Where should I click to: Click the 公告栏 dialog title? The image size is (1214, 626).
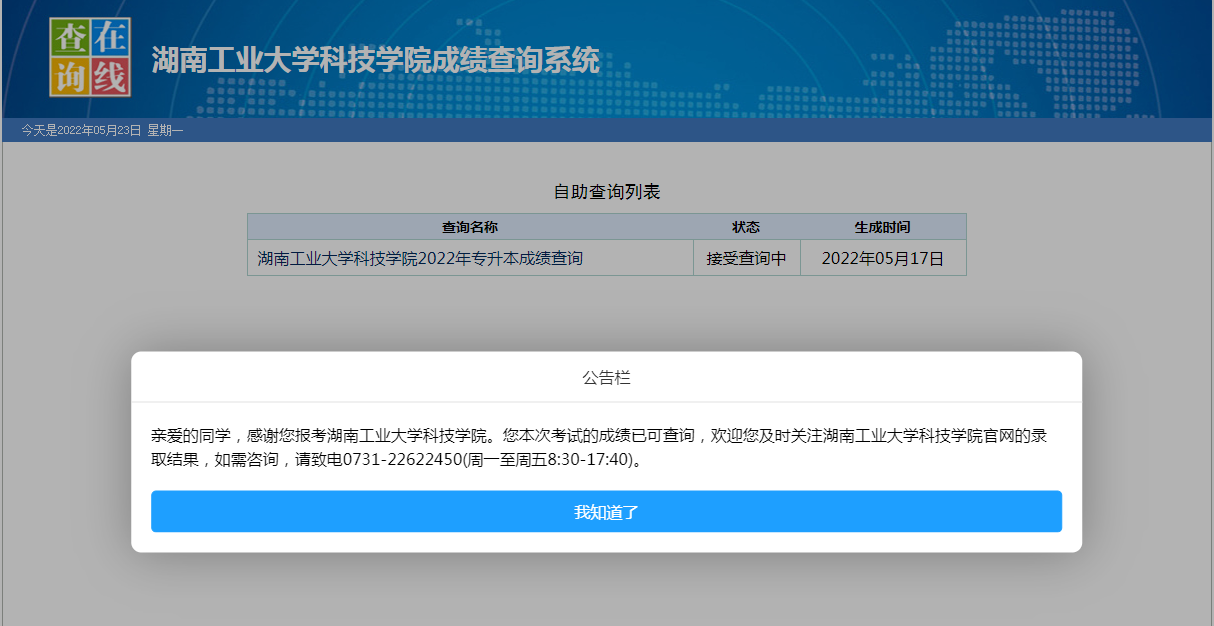coord(606,378)
